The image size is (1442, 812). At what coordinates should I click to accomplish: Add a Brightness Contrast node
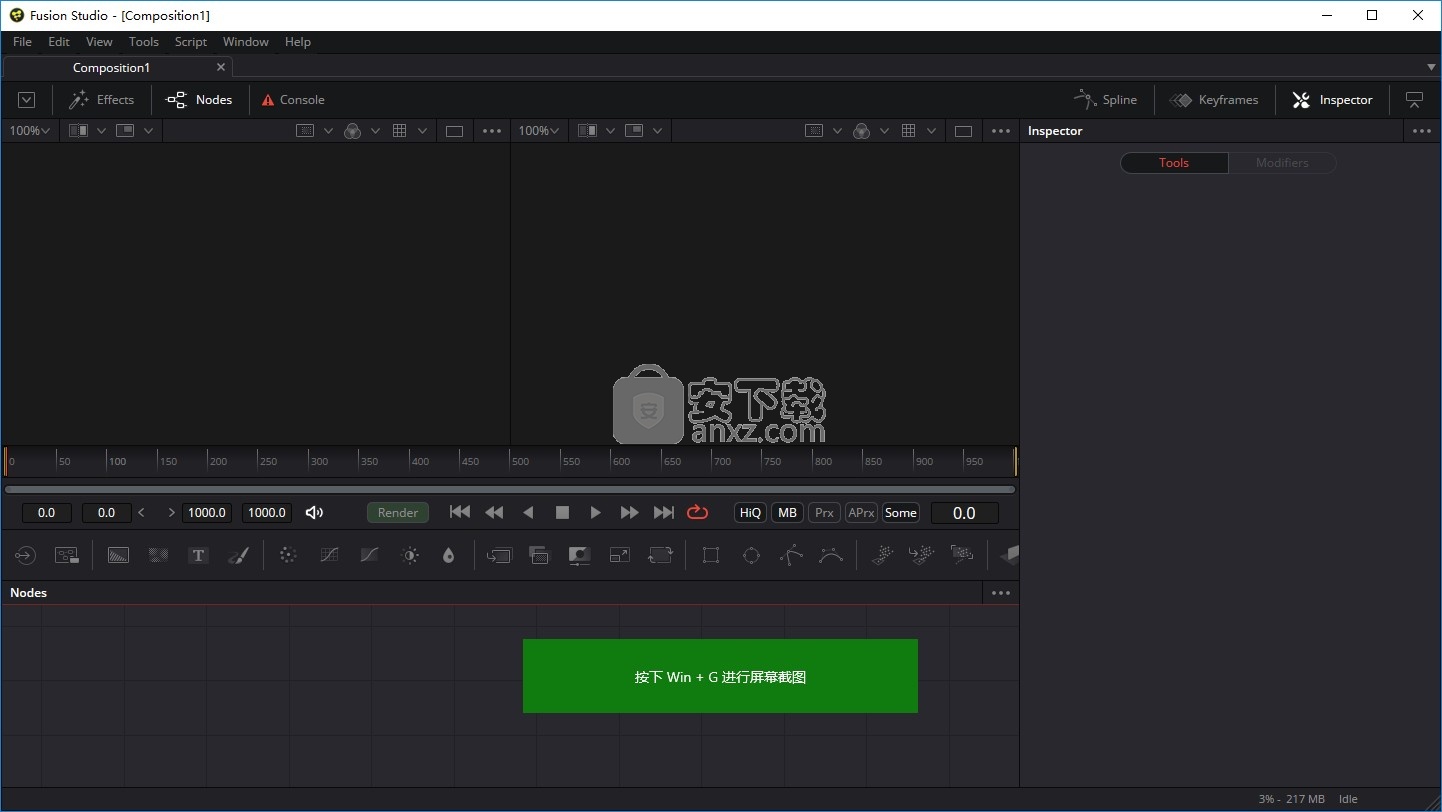click(x=409, y=555)
